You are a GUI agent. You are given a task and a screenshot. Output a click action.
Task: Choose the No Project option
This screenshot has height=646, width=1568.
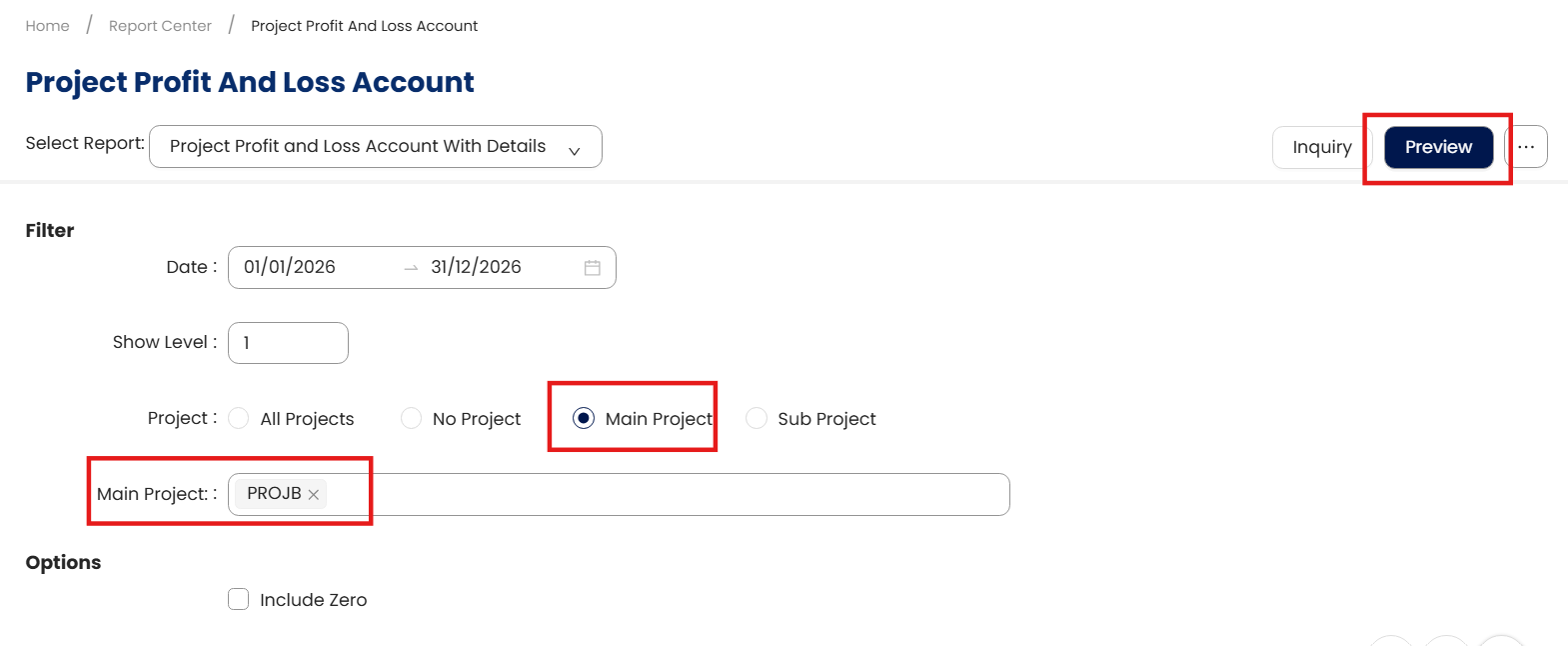(x=411, y=418)
